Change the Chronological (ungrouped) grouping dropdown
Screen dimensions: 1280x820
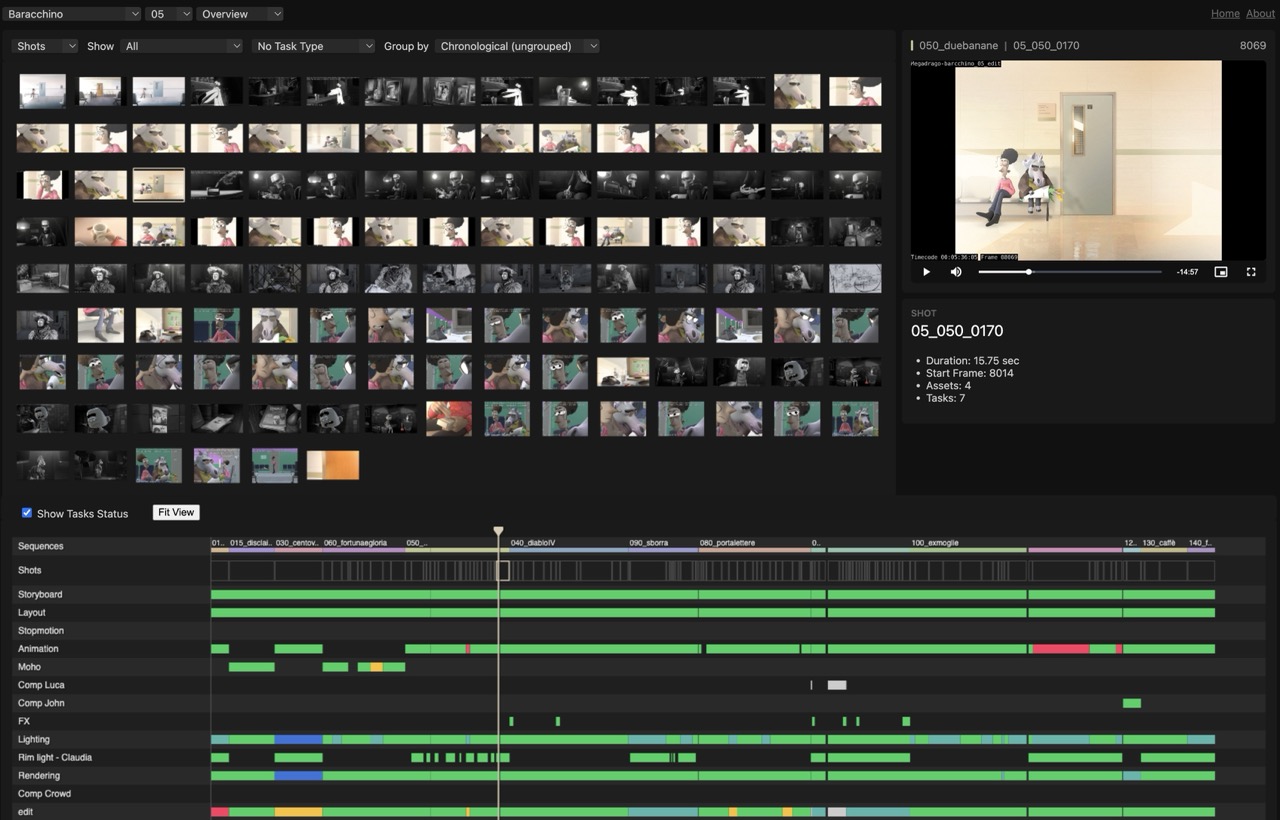pos(518,46)
